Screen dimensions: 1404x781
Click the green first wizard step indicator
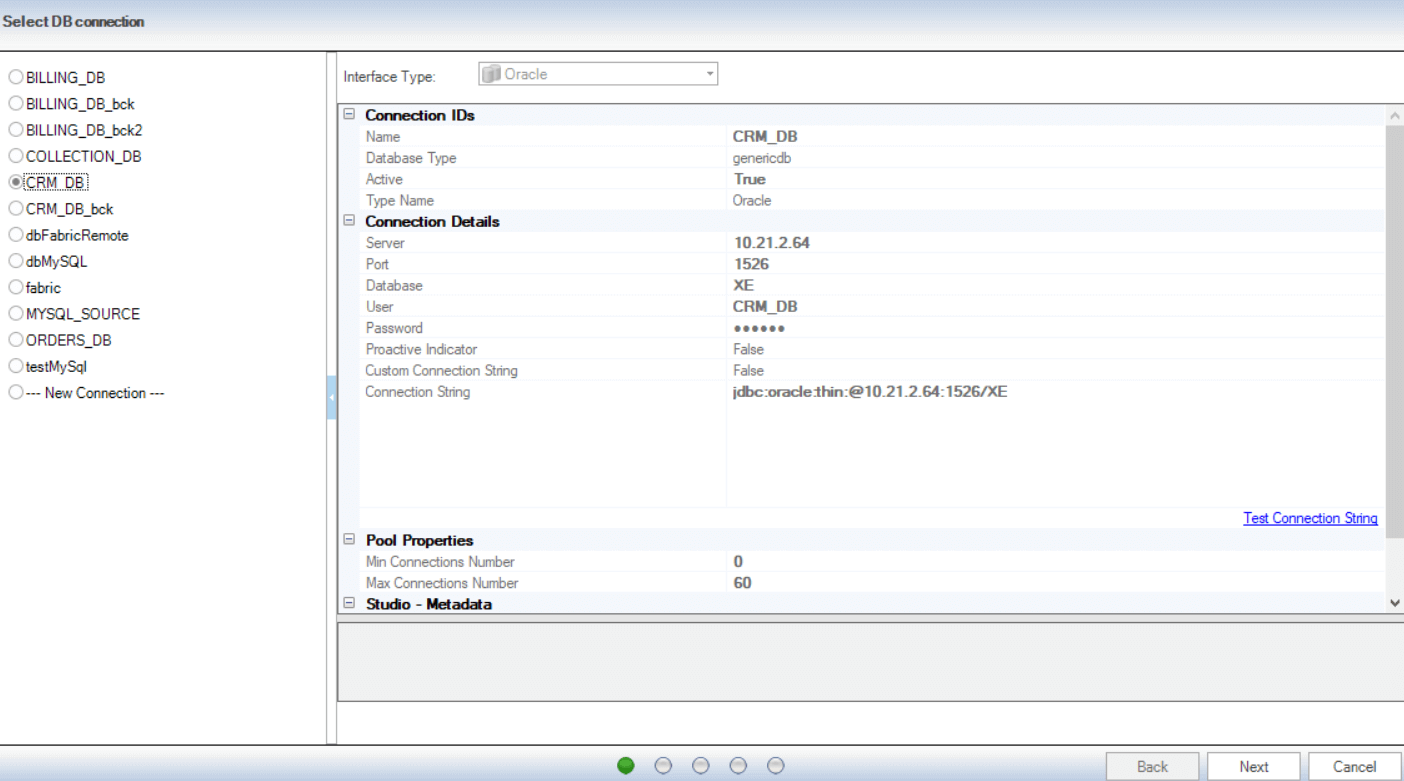click(x=626, y=766)
